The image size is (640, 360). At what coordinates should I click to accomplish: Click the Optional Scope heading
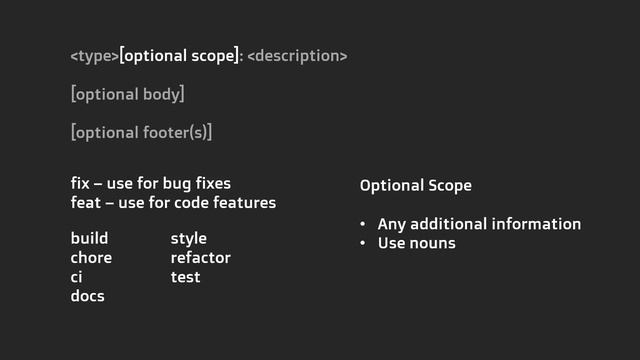tap(416, 186)
